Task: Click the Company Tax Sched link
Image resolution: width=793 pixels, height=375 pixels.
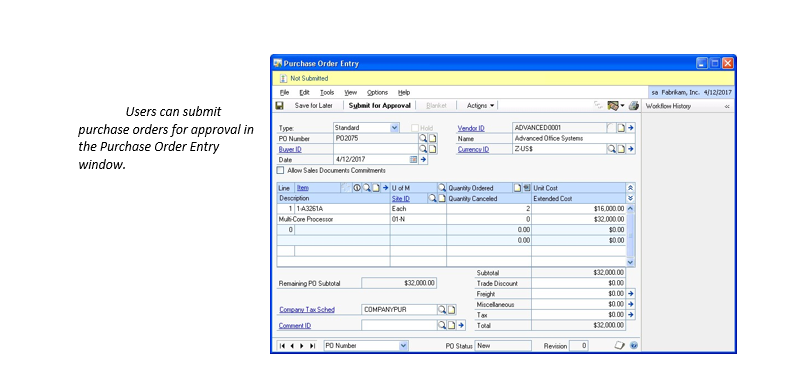Action: [307, 310]
